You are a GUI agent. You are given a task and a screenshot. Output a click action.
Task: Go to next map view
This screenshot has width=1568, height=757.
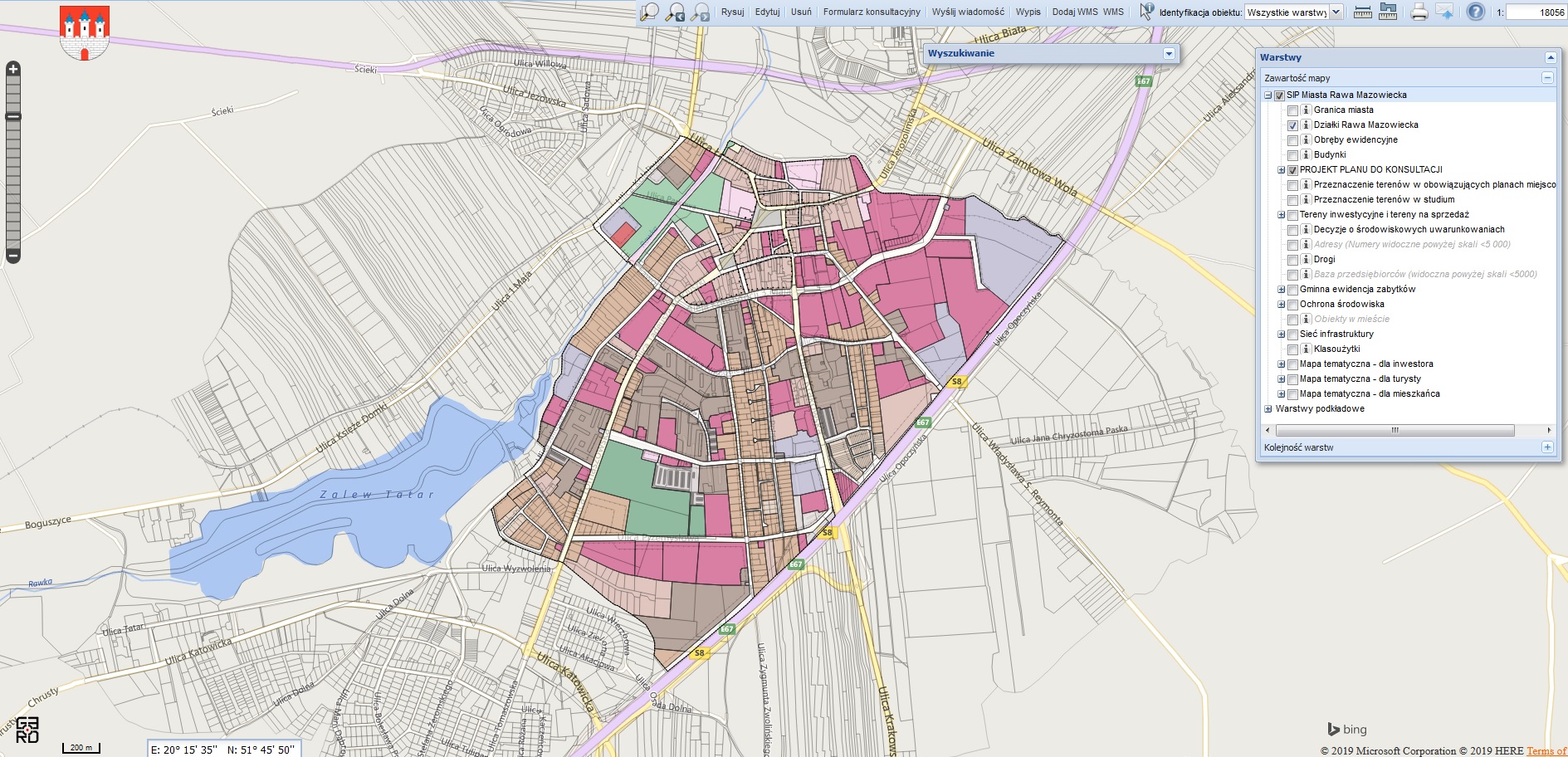click(701, 12)
